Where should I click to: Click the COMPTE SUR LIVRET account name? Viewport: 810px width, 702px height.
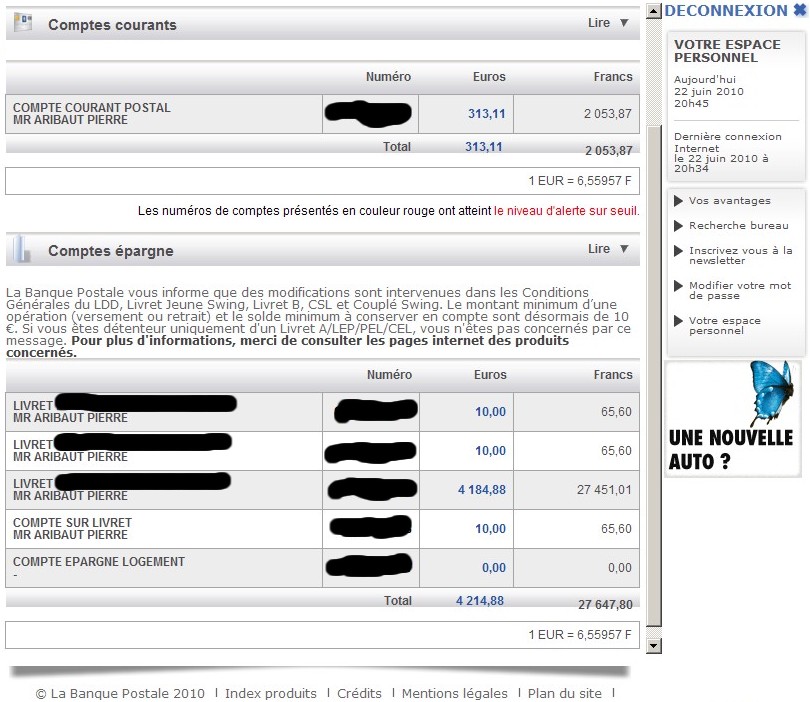pyautogui.click(x=72, y=523)
